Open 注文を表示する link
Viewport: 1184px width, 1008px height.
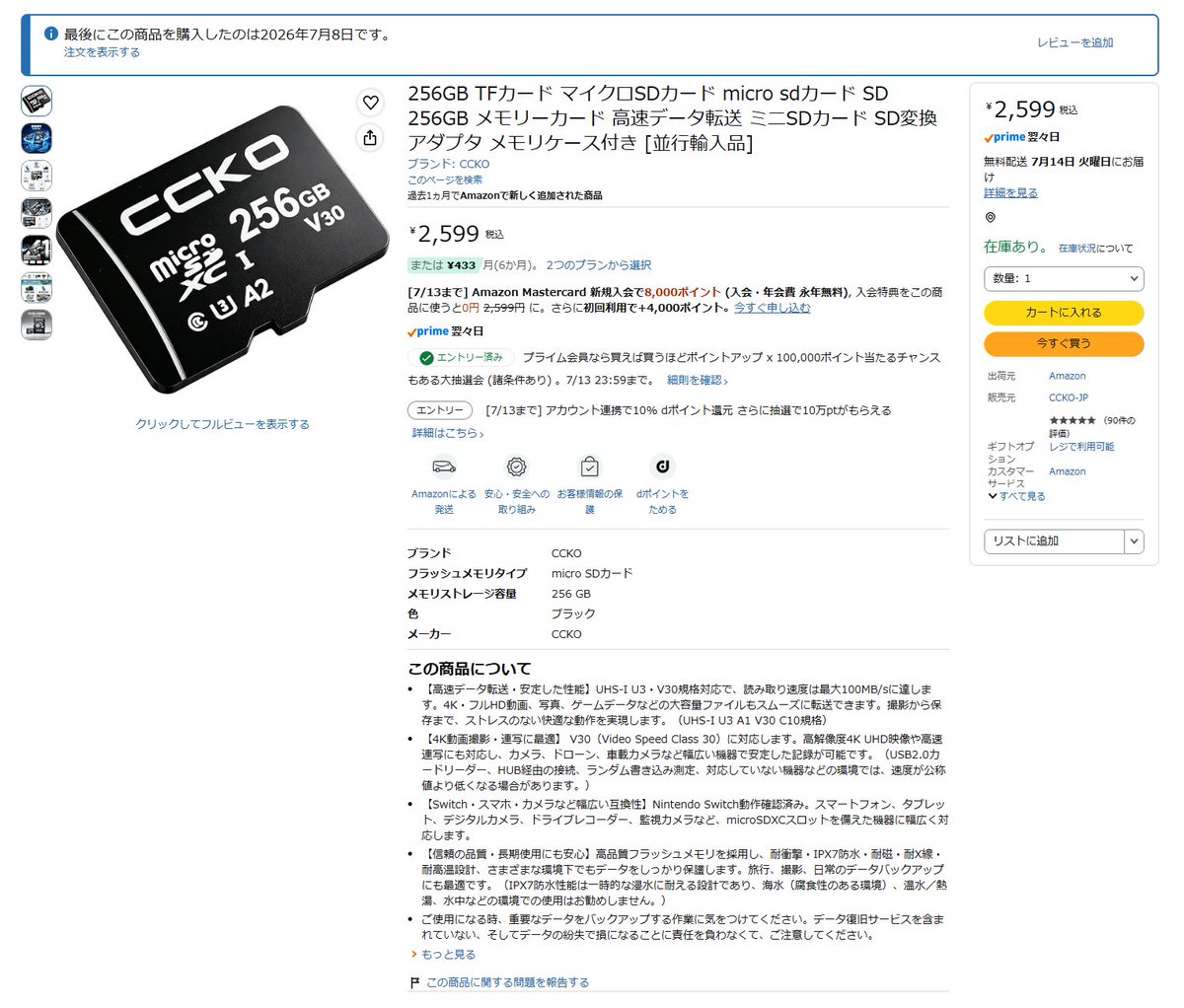[x=102, y=52]
